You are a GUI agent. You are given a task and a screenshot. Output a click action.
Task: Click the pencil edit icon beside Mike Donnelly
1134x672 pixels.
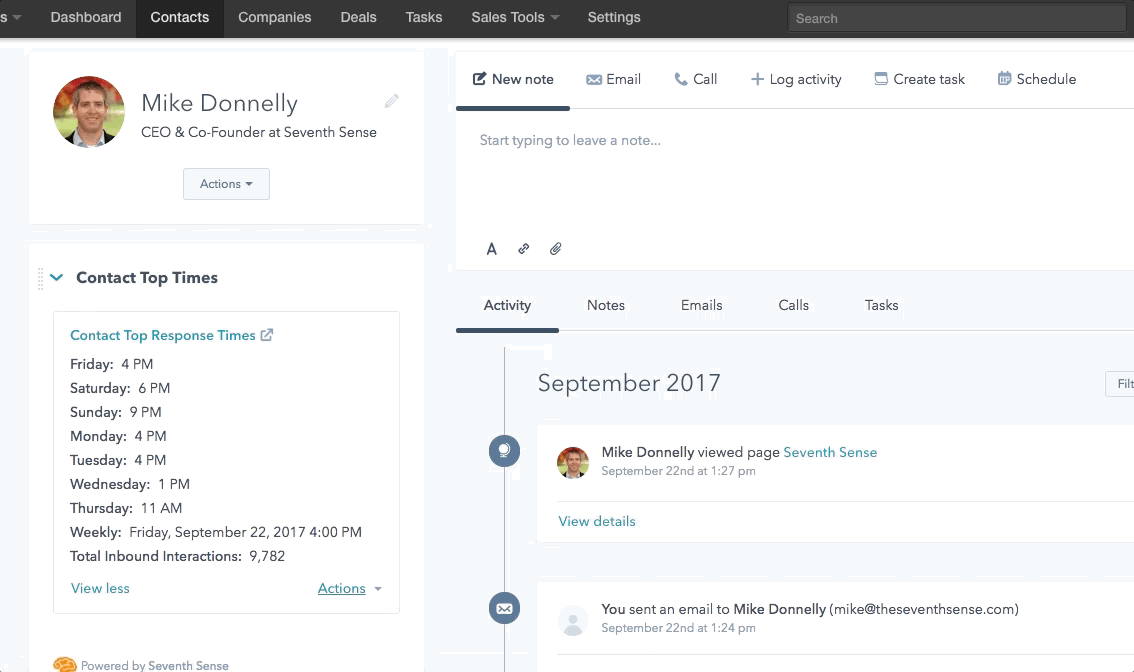[392, 101]
